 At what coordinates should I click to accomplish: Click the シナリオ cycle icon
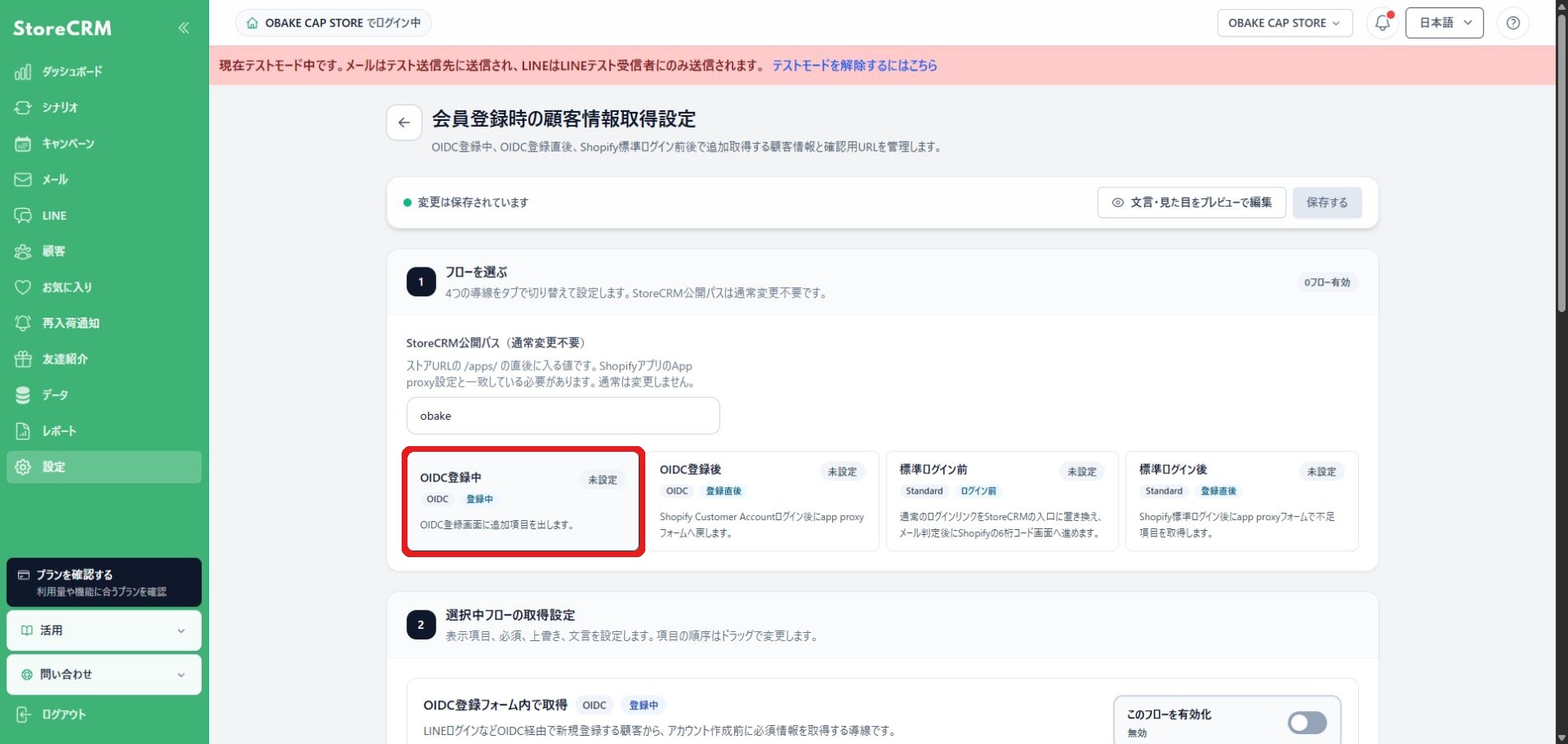(x=23, y=108)
